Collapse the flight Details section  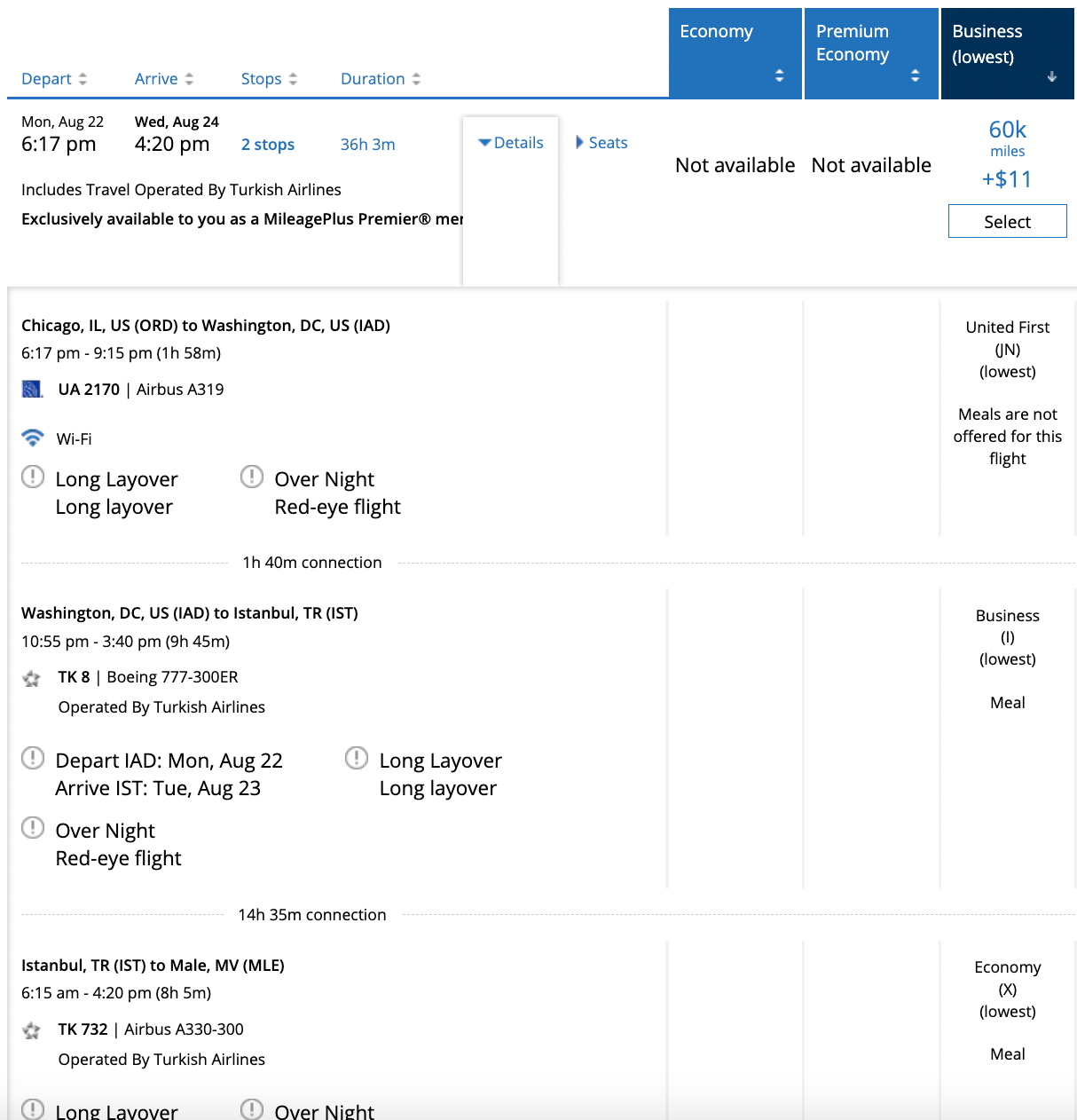point(510,142)
